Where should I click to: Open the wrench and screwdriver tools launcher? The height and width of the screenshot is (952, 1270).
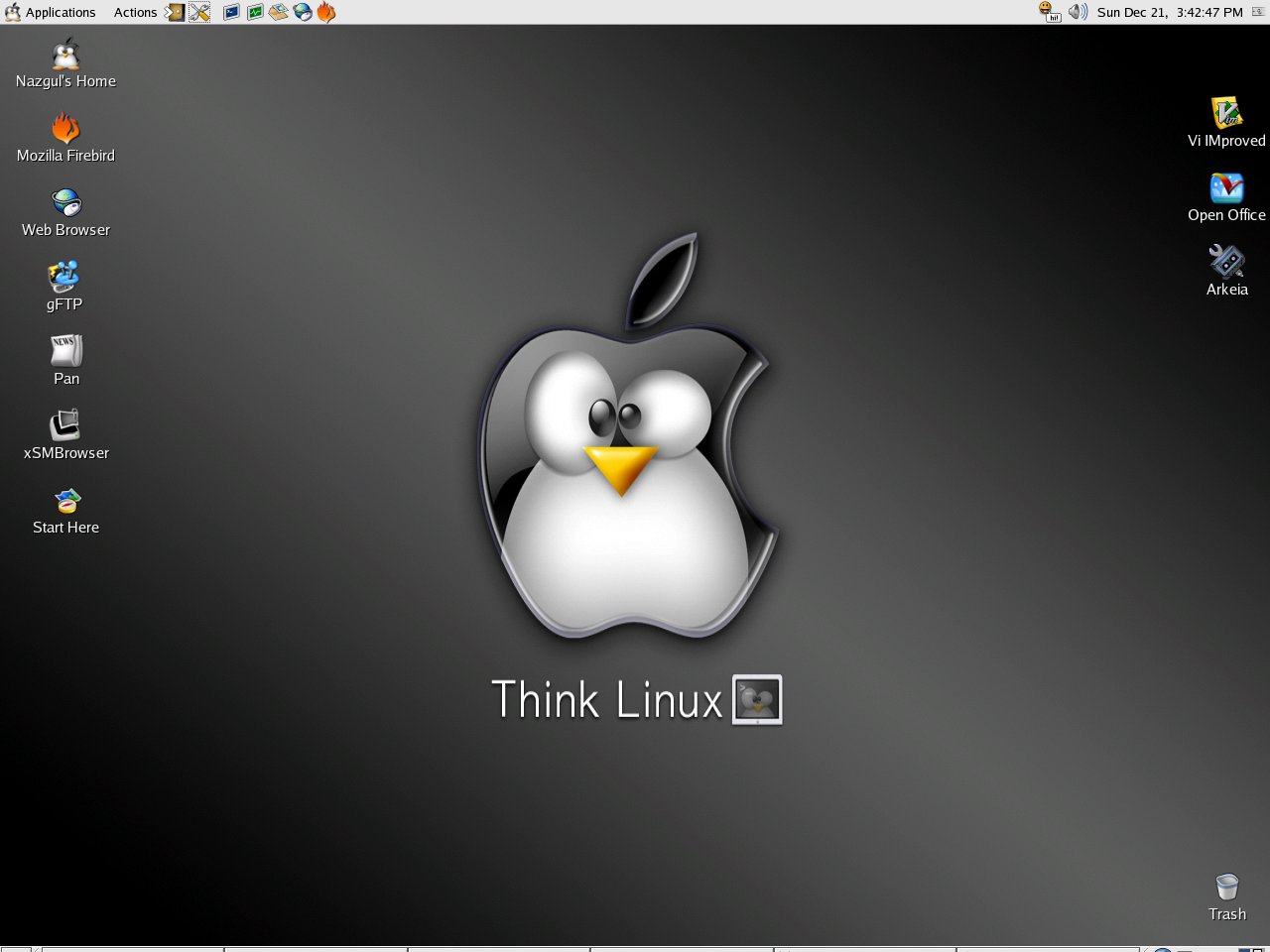click(199, 12)
